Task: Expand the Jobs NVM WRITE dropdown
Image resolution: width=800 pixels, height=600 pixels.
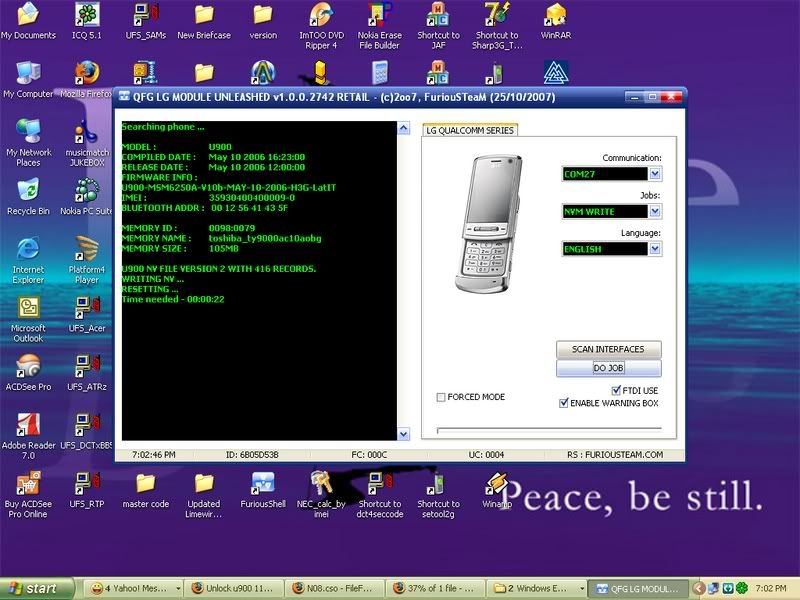Action: 655,211
